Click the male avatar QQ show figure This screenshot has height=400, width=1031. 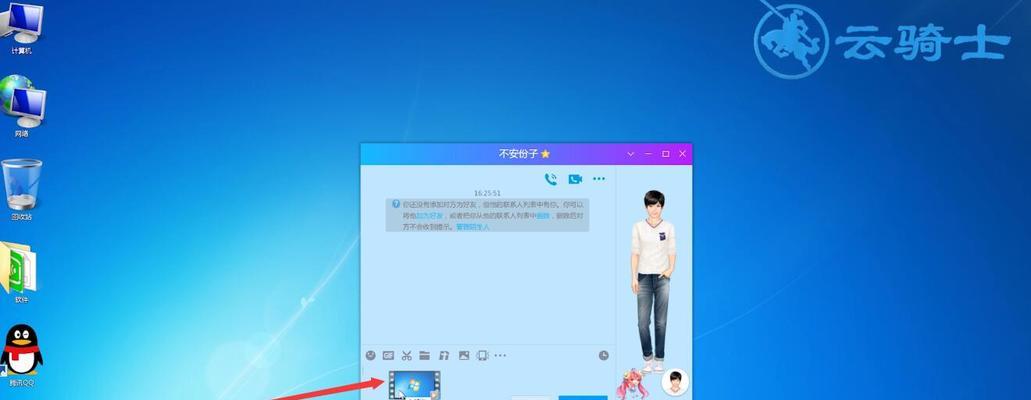coord(653,282)
